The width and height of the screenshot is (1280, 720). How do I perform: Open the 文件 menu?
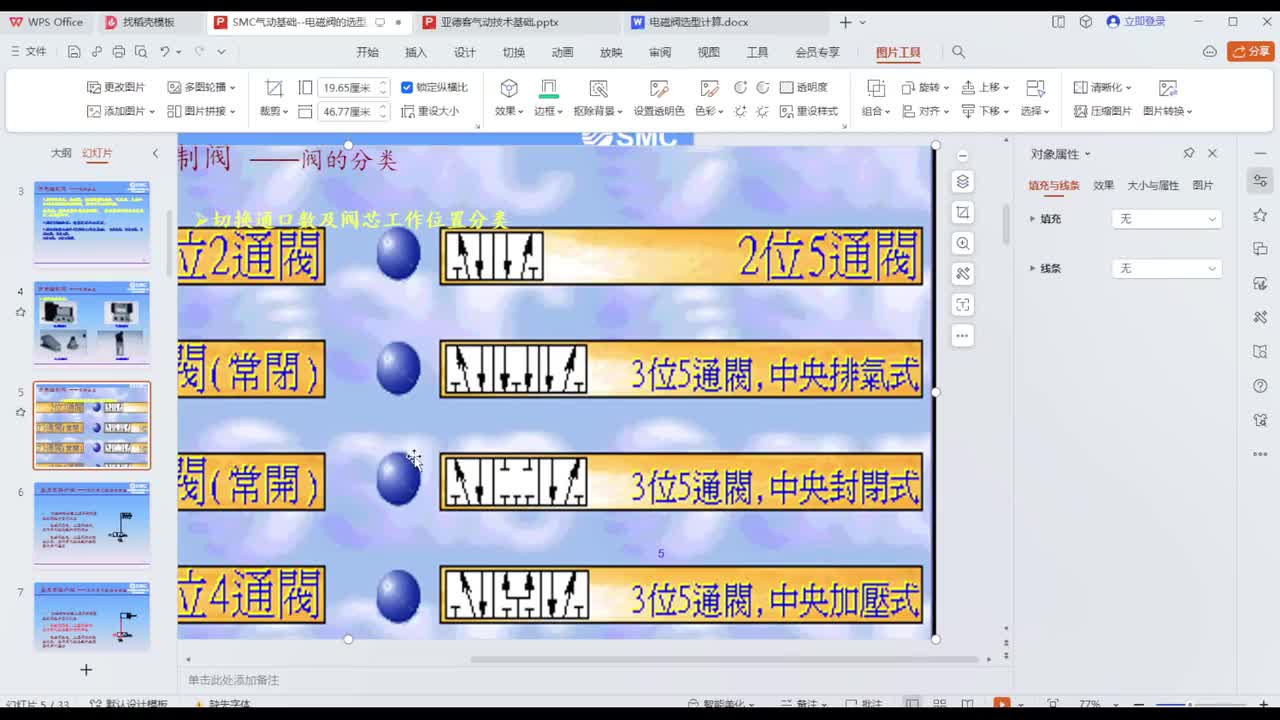click(x=29, y=52)
